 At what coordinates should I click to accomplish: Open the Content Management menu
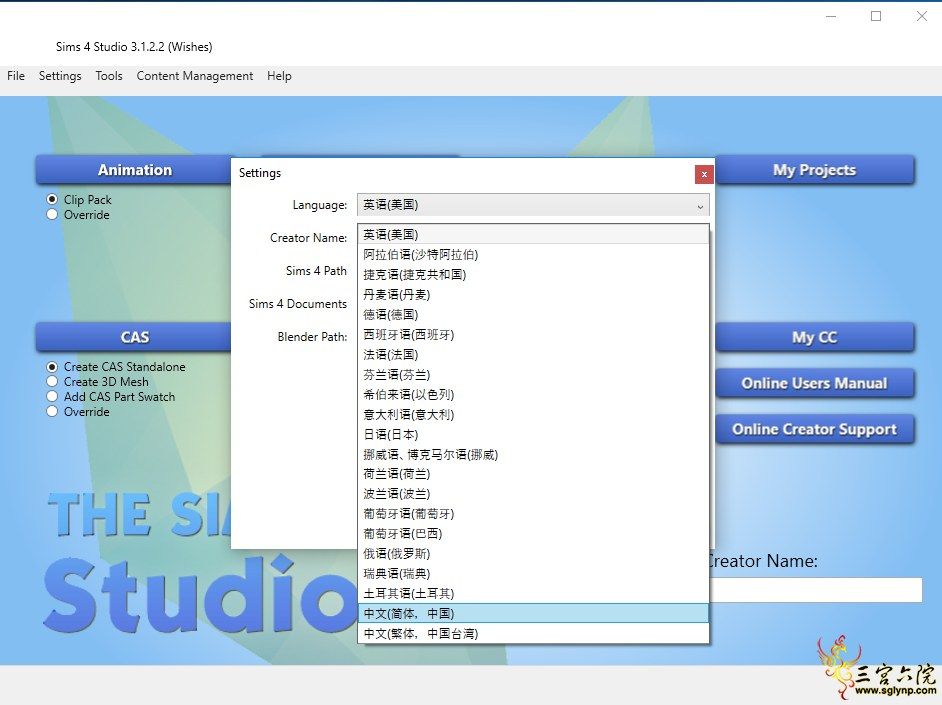pos(195,76)
